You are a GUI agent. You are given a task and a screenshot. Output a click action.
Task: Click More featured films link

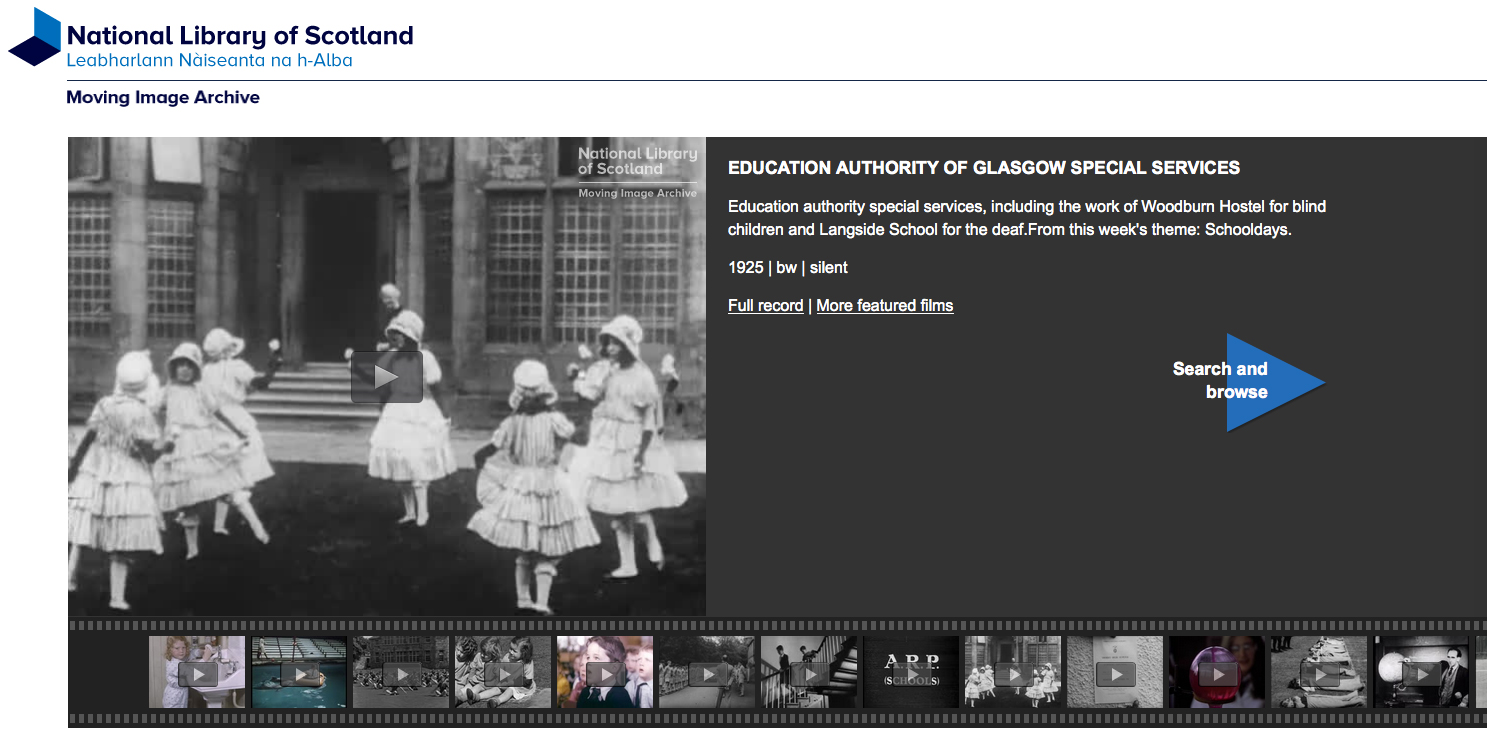point(884,305)
